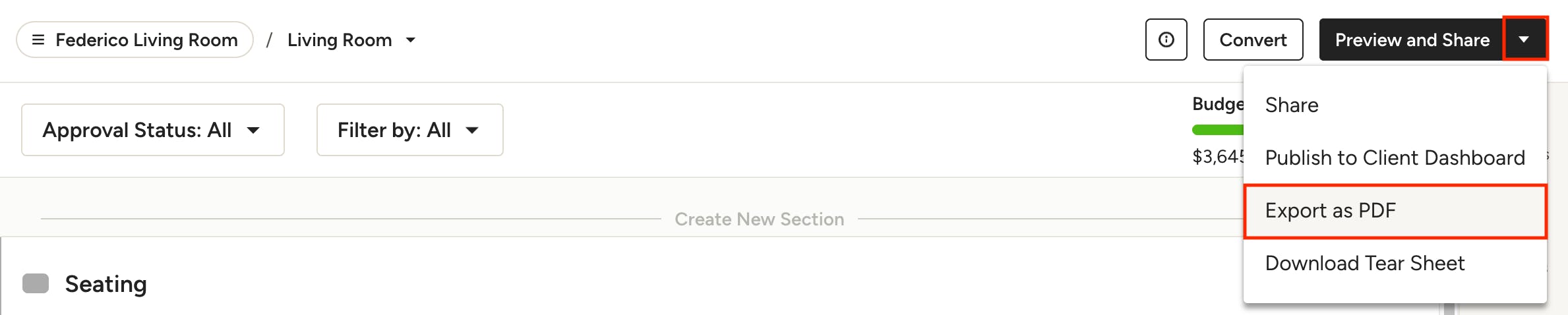Select Share from the dropdown menu
This screenshot has width=1568, height=315.
[x=1291, y=105]
